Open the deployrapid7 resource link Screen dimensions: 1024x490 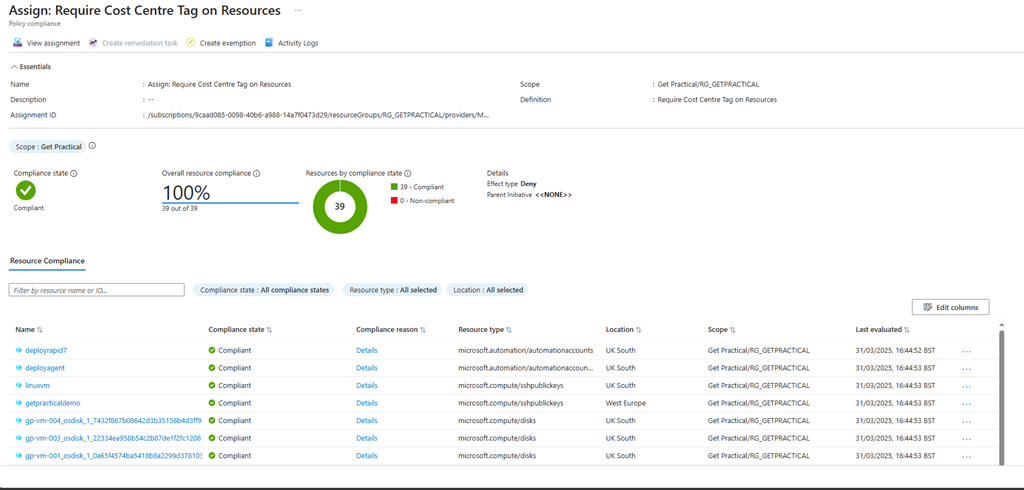click(x=45, y=351)
